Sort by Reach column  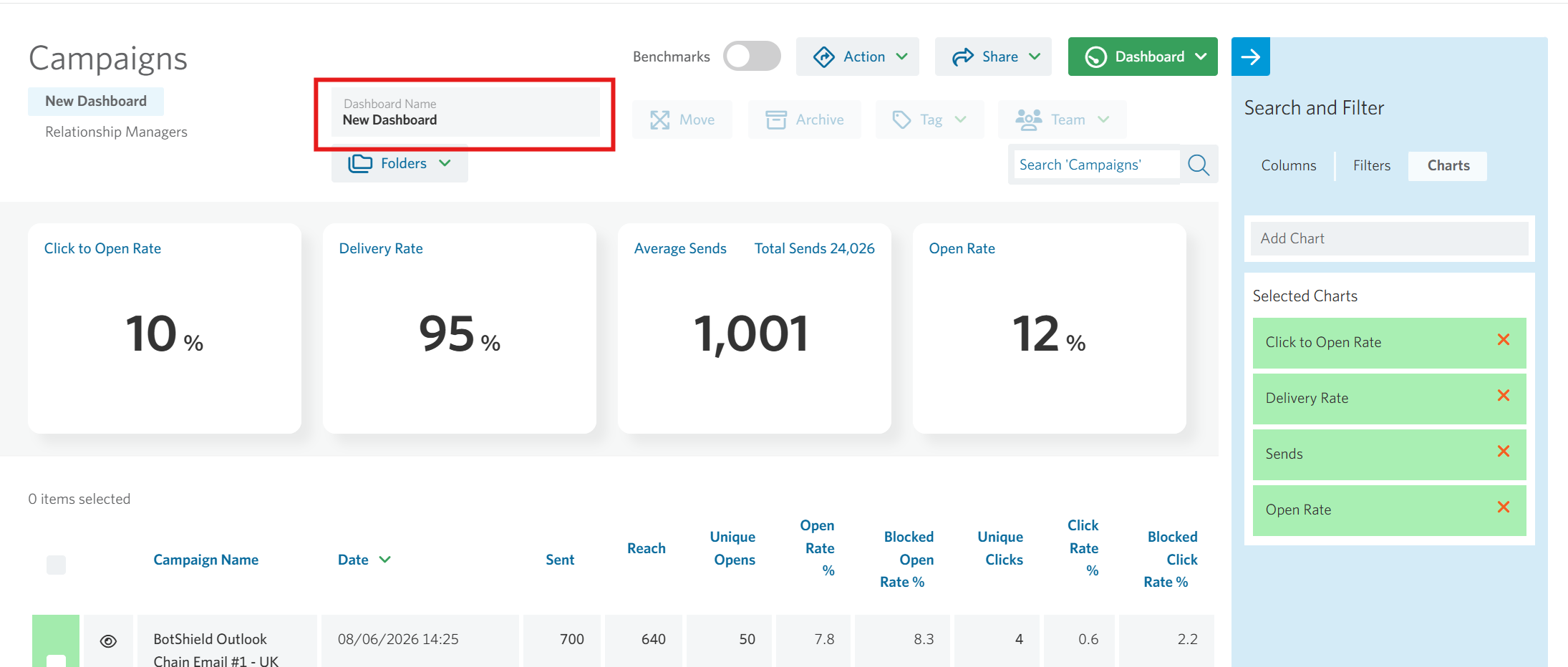(x=647, y=548)
